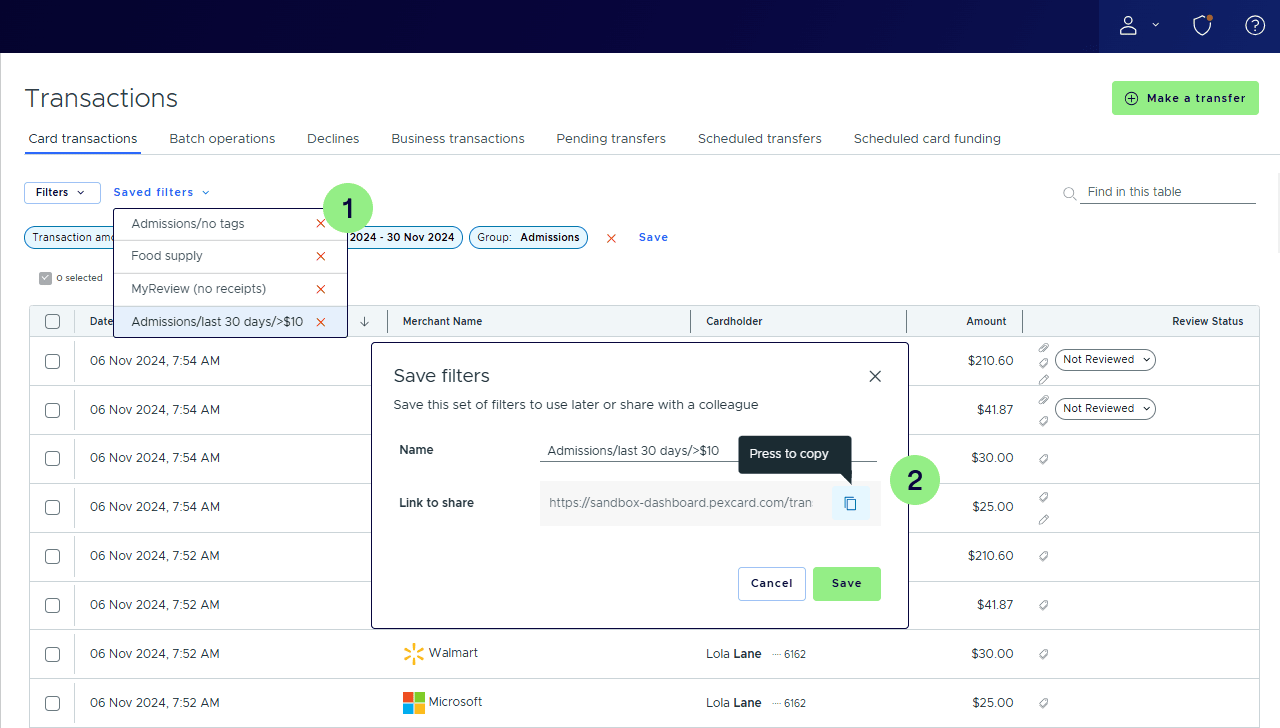1280x728 pixels.
Task: Click tag icon on 7:52 AM $210.60 row
Action: pos(1044,556)
